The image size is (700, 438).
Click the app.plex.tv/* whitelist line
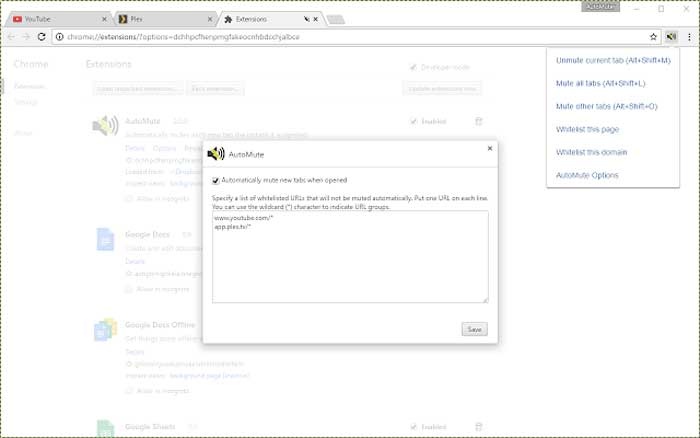(x=233, y=227)
